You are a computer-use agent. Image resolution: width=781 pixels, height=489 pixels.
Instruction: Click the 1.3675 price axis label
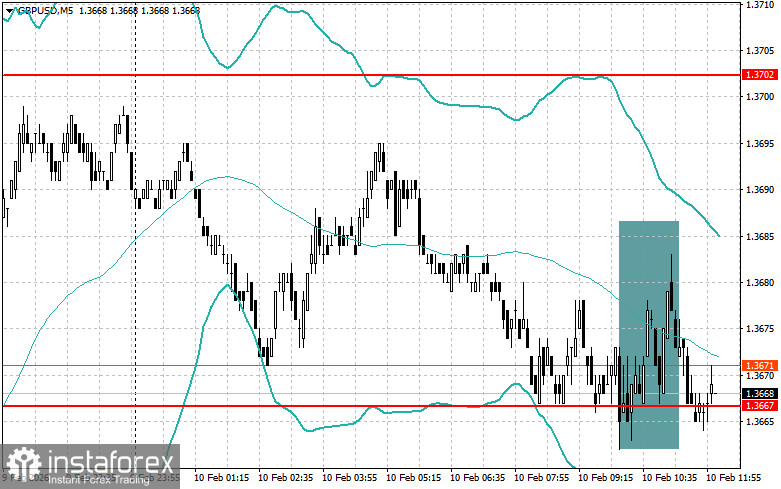760,329
